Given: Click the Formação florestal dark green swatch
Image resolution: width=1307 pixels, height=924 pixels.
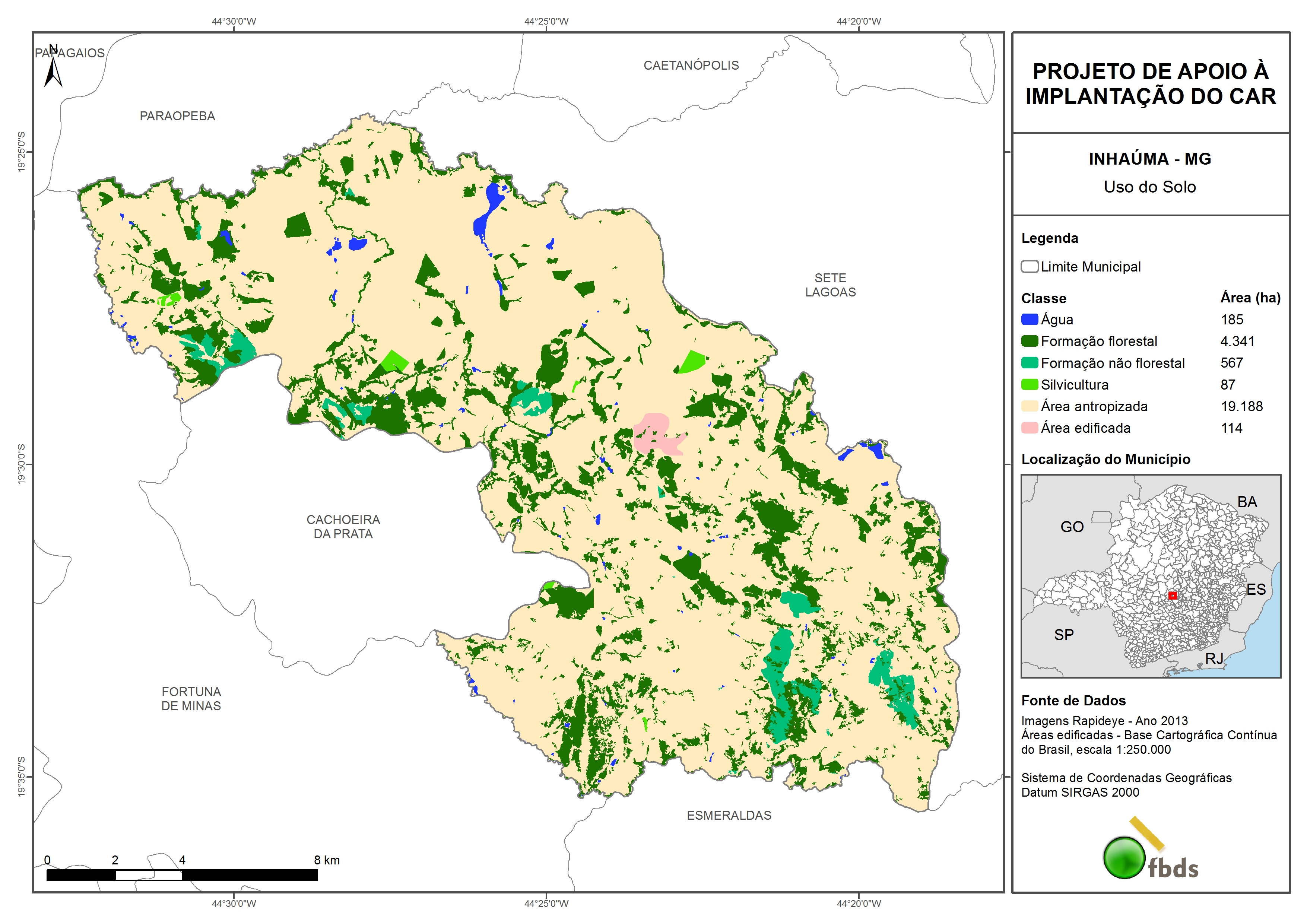Looking at the screenshot, I should point(1029,341).
